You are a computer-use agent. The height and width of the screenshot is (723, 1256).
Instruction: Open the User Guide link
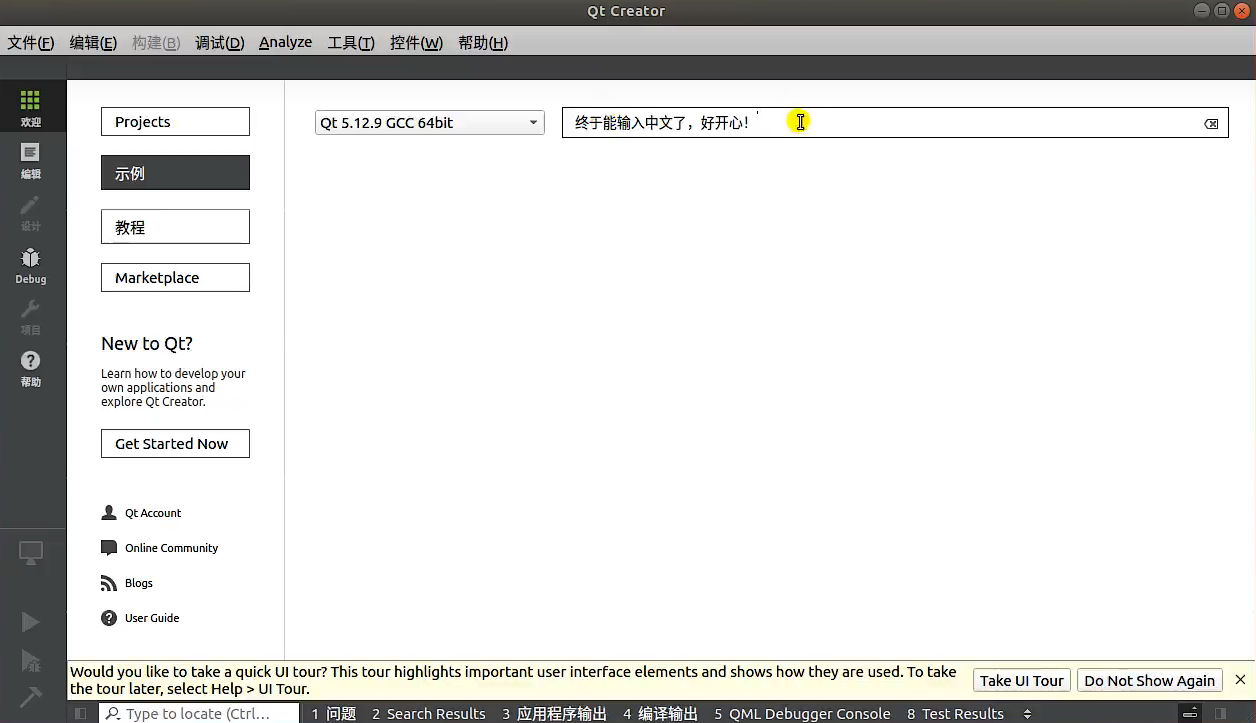tap(152, 618)
